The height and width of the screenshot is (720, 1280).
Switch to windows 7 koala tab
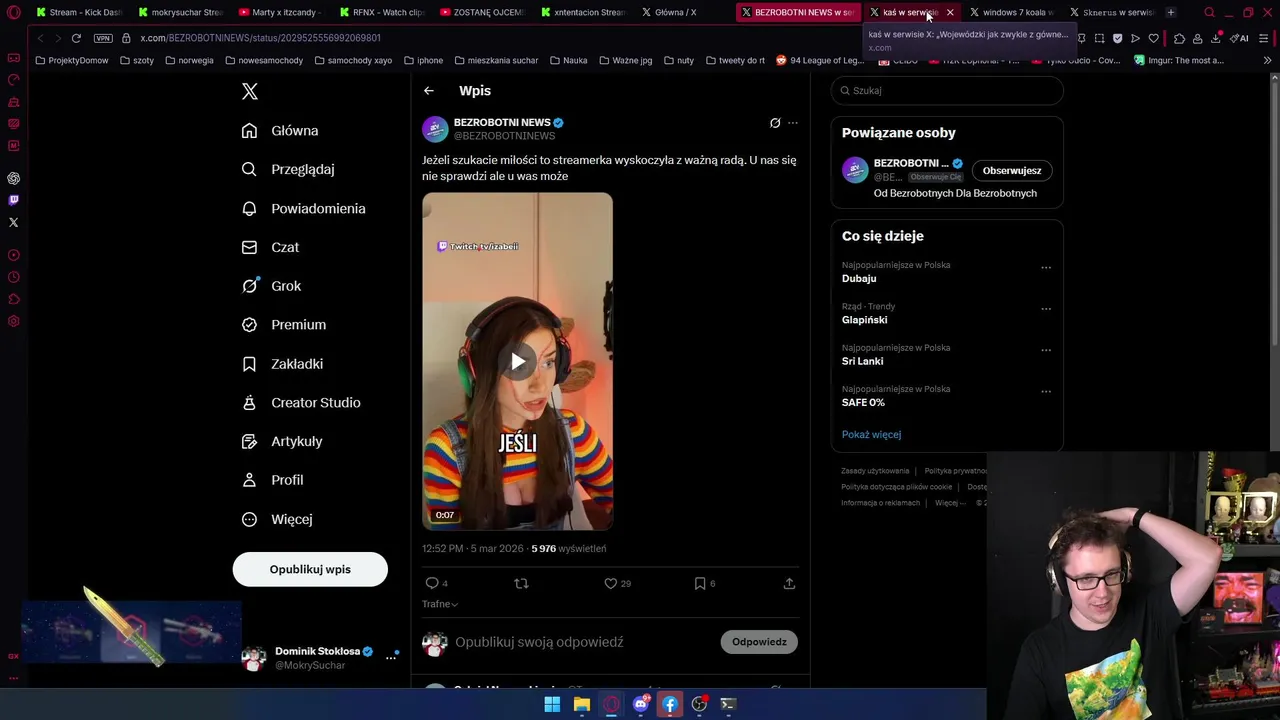(1010, 12)
